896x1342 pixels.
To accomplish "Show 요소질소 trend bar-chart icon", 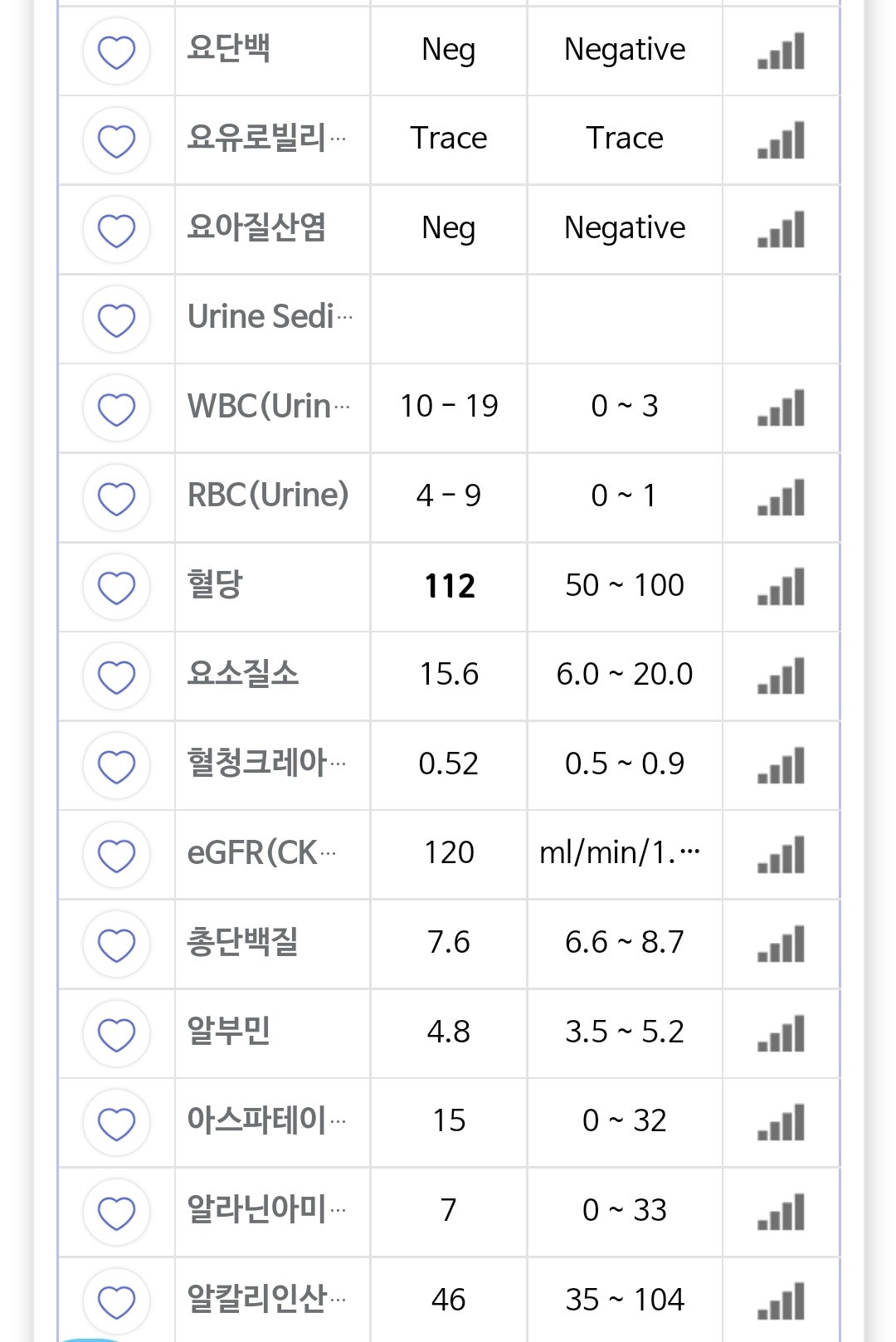I will click(x=781, y=676).
